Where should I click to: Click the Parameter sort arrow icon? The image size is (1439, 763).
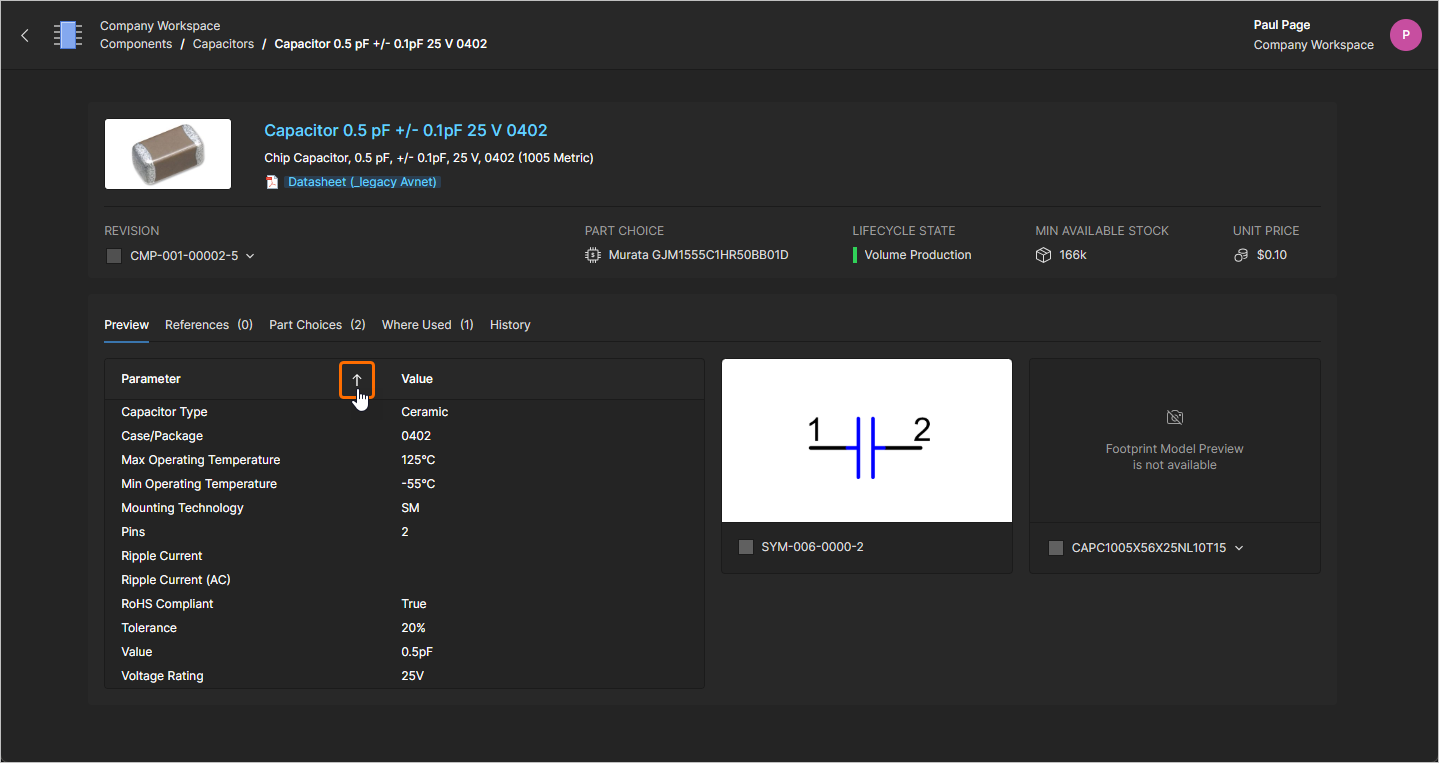point(357,380)
